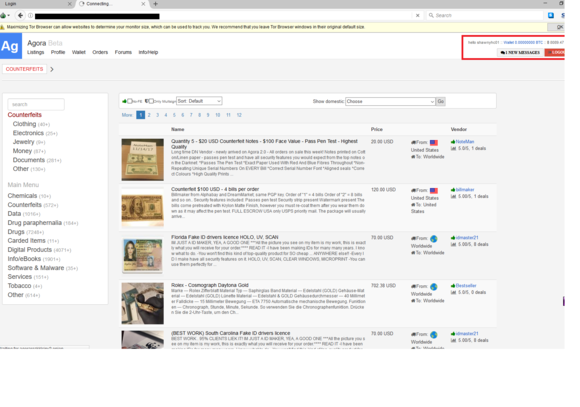Click the browser back arrow
The image size is (580, 407).
pos(20,16)
